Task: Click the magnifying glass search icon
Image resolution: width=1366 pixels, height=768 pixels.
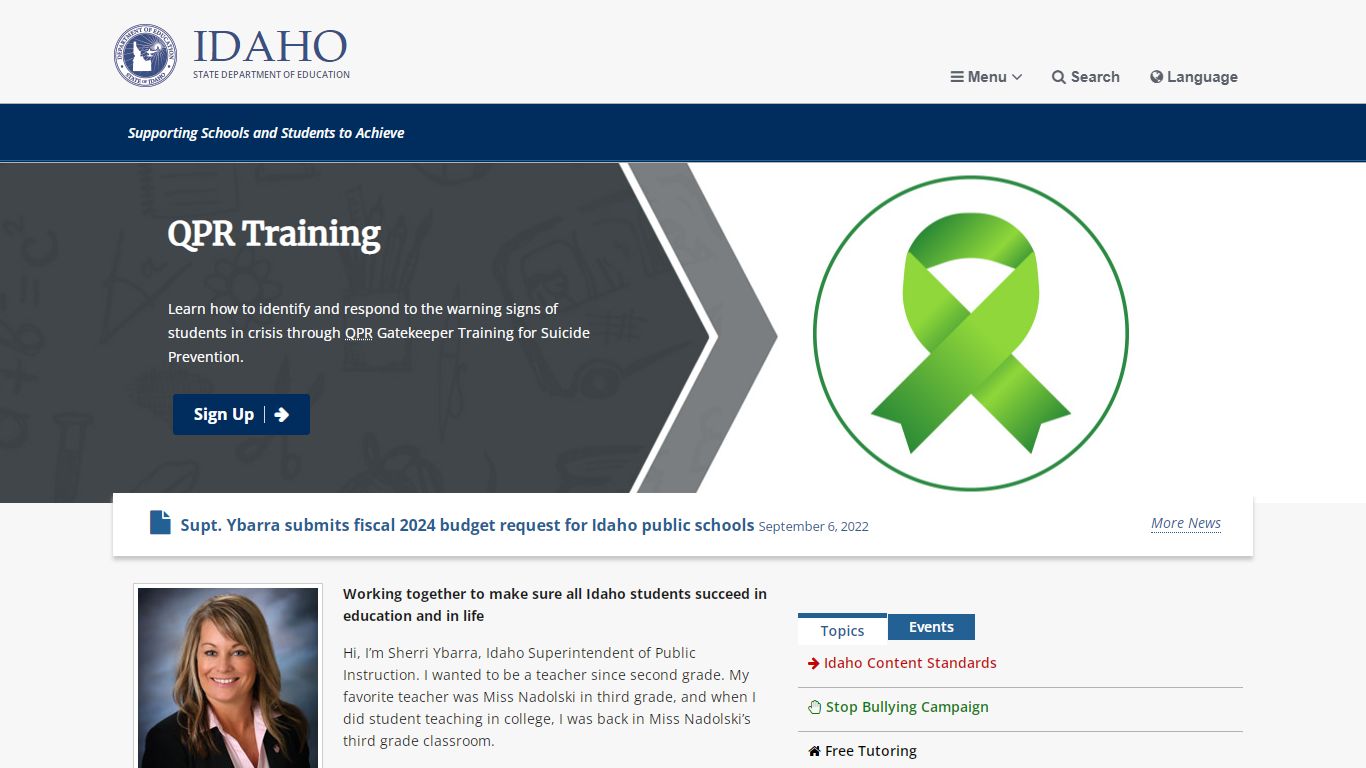Action: click(x=1059, y=77)
